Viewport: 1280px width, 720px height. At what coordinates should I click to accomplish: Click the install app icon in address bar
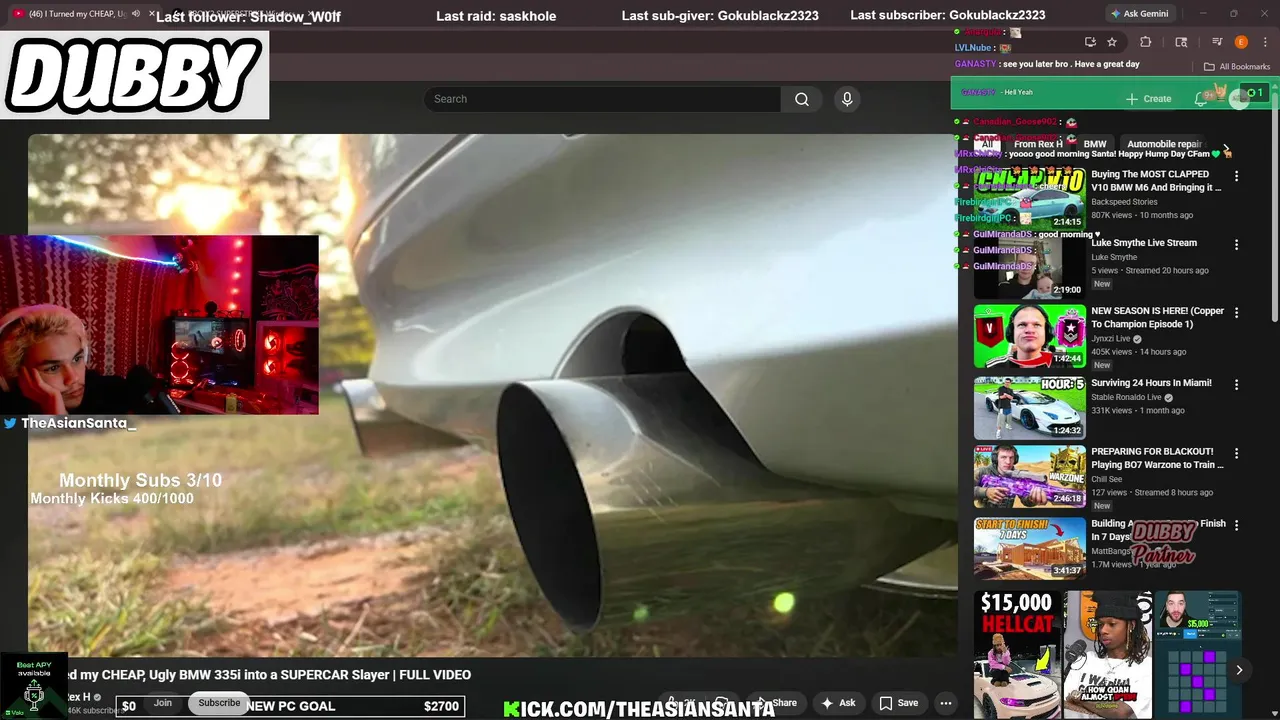tap(1090, 42)
